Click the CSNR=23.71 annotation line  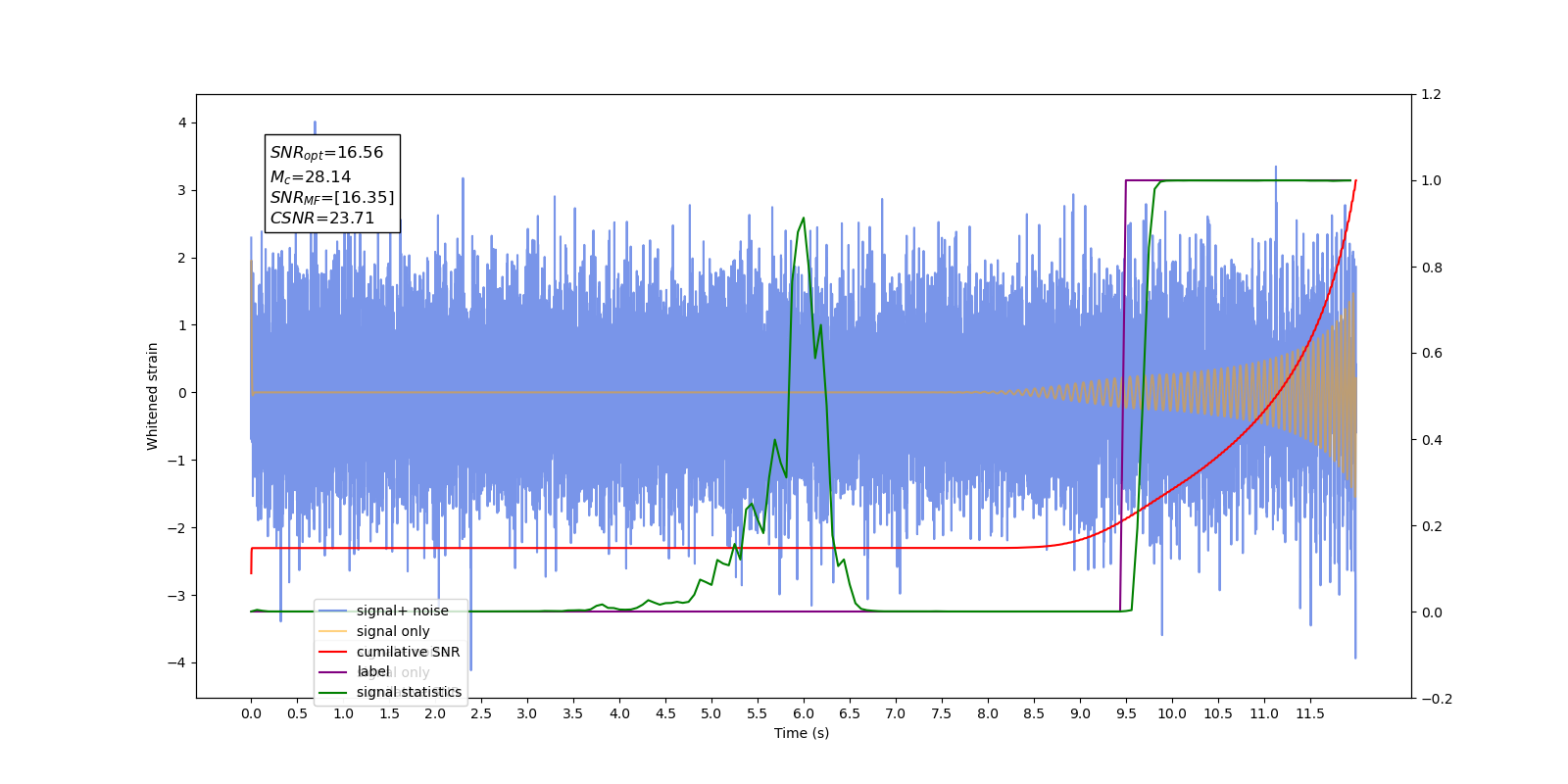(322, 218)
